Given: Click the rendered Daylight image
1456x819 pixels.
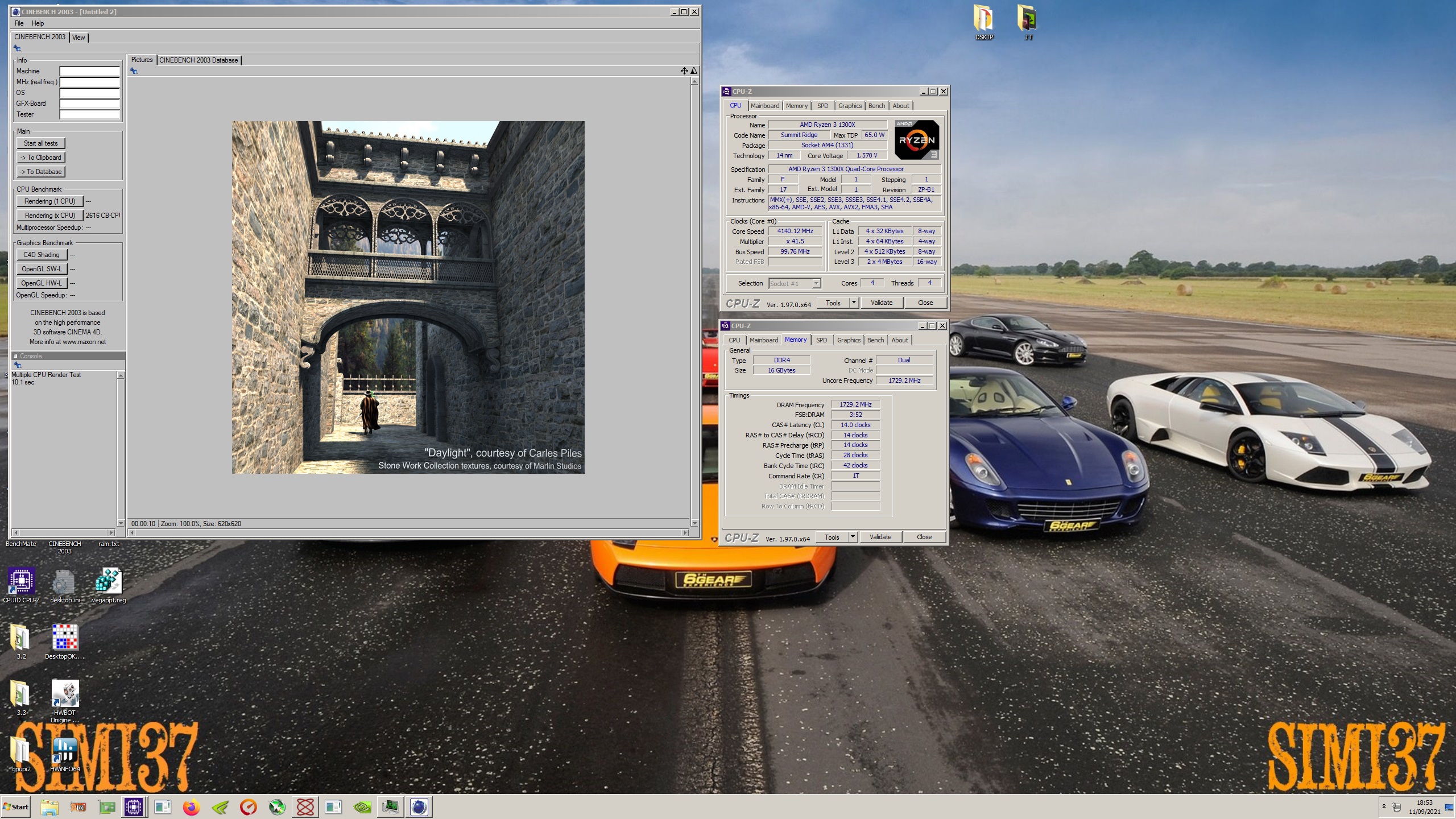Looking at the screenshot, I should pyautogui.click(x=408, y=297).
